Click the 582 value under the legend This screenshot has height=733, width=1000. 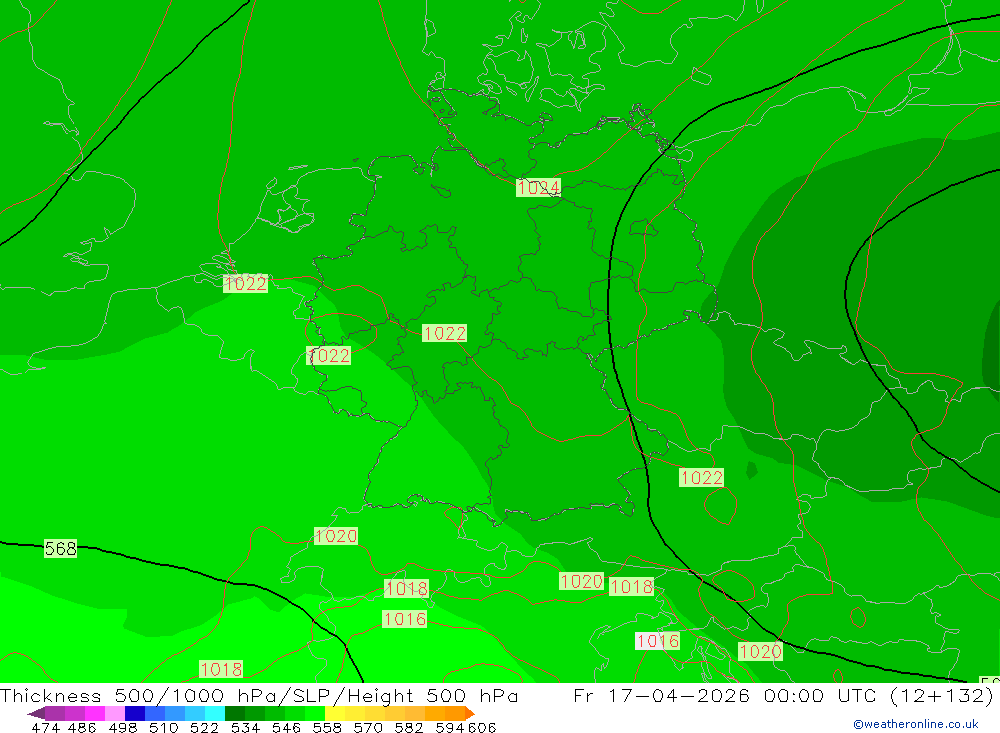click(408, 727)
